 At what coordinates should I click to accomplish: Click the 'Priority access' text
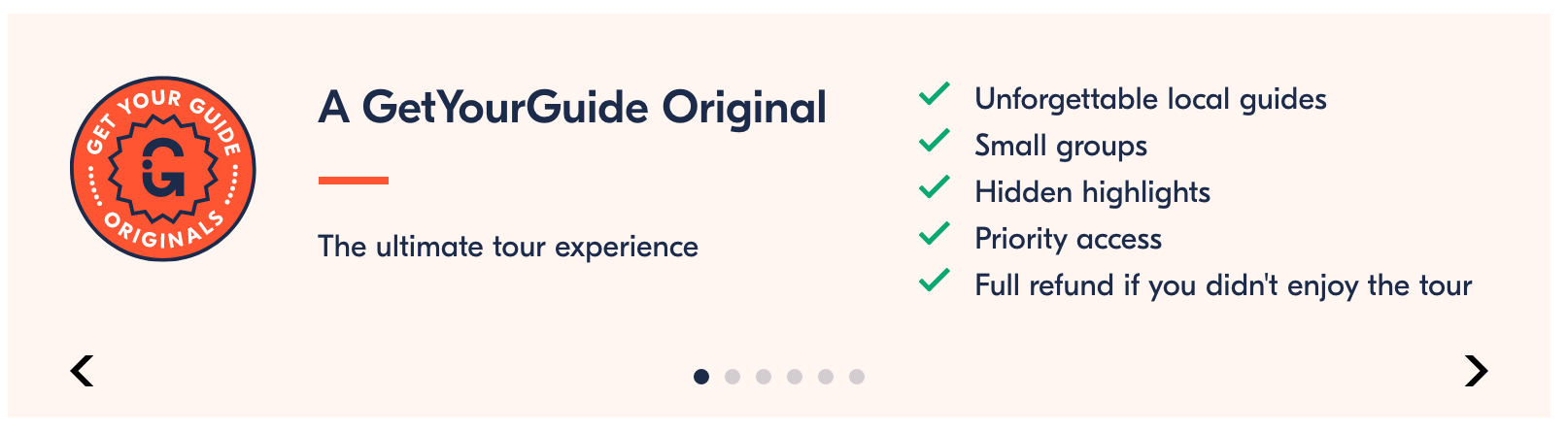pyautogui.click(x=1068, y=239)
